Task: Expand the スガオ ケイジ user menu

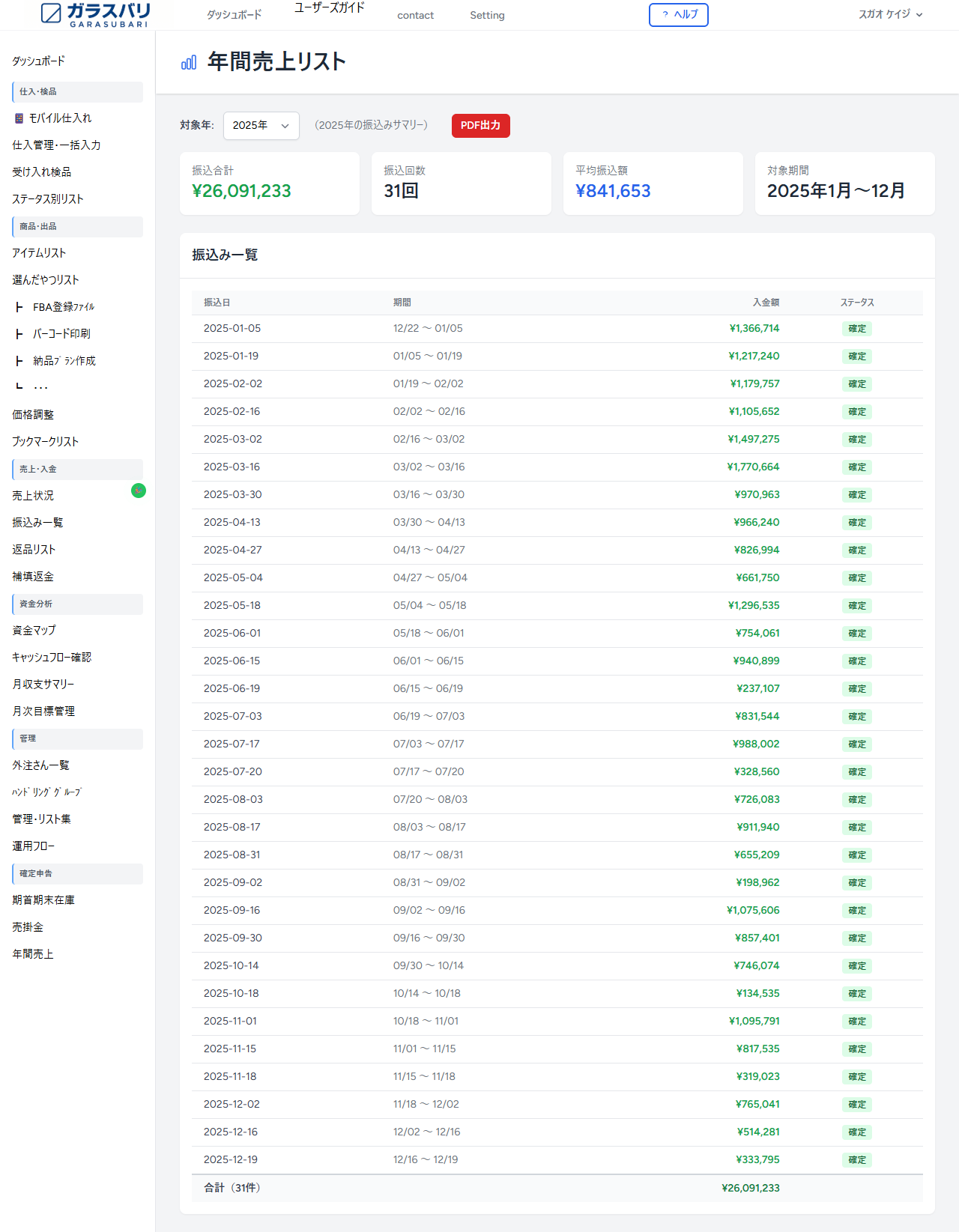Action: 890,14
